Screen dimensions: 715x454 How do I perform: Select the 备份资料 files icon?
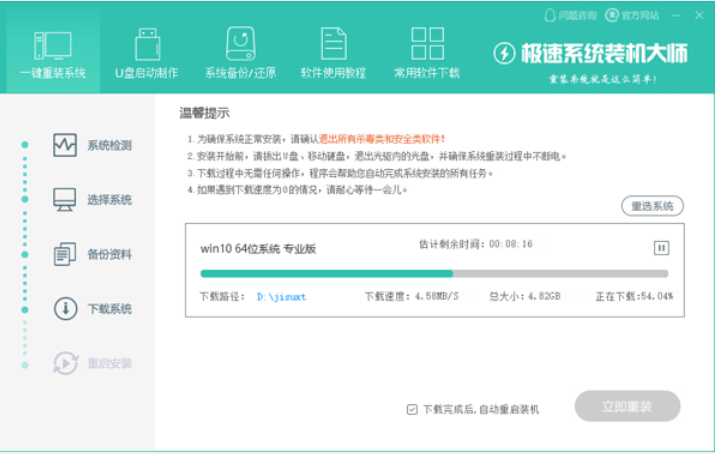(x=65, y=254)
